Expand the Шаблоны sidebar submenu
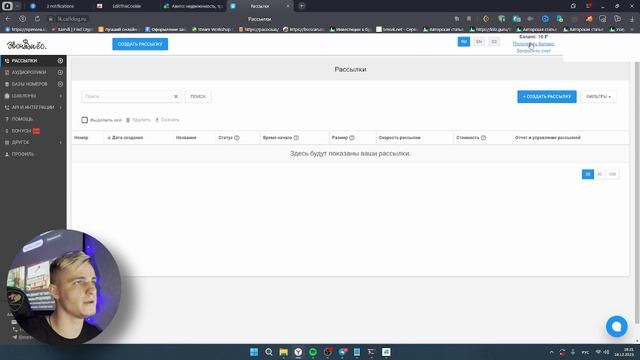This screenshot has width=640, height=360. [x=33, y=96]
